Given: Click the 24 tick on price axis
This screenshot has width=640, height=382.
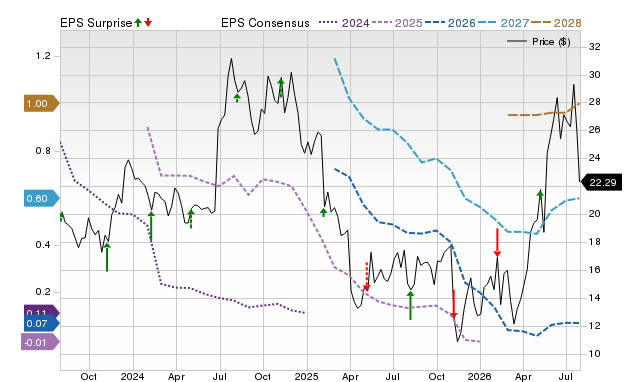Looking at the screenshot, I should [595, 158].
